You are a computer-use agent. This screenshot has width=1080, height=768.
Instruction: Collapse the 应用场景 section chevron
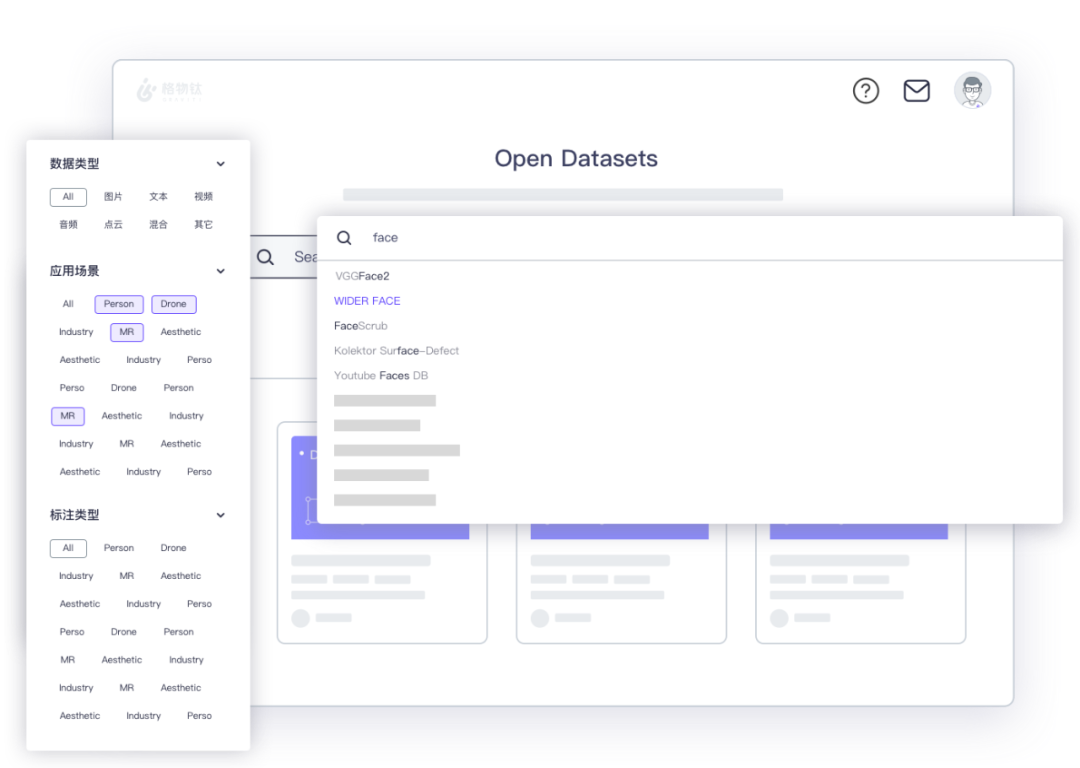[x=221, y=271]
